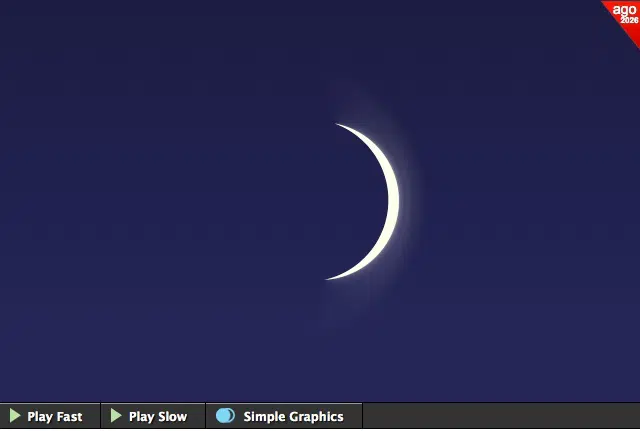Image resolution: width=640 pixels, height=431 pixels.
Task: Click the thickest middle part of the crescent
Action: tap(393, 201)
